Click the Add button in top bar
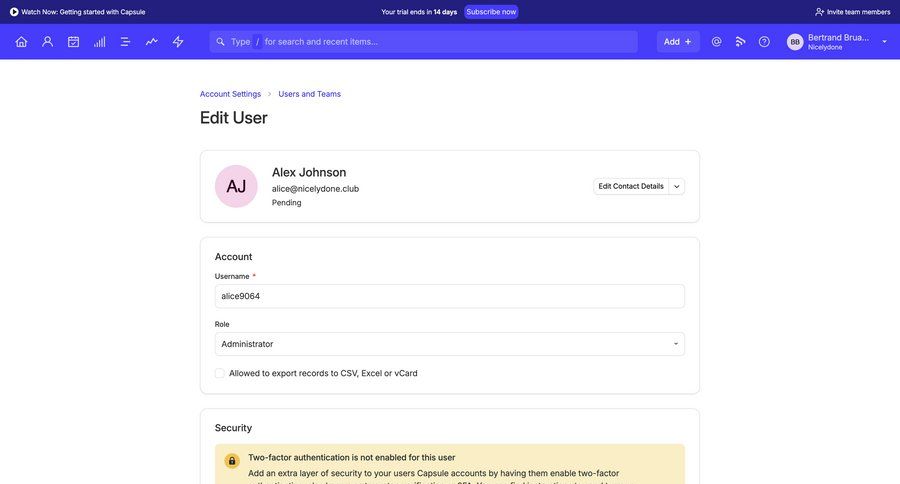Screen dimensions: 900x484 (677, 42)
